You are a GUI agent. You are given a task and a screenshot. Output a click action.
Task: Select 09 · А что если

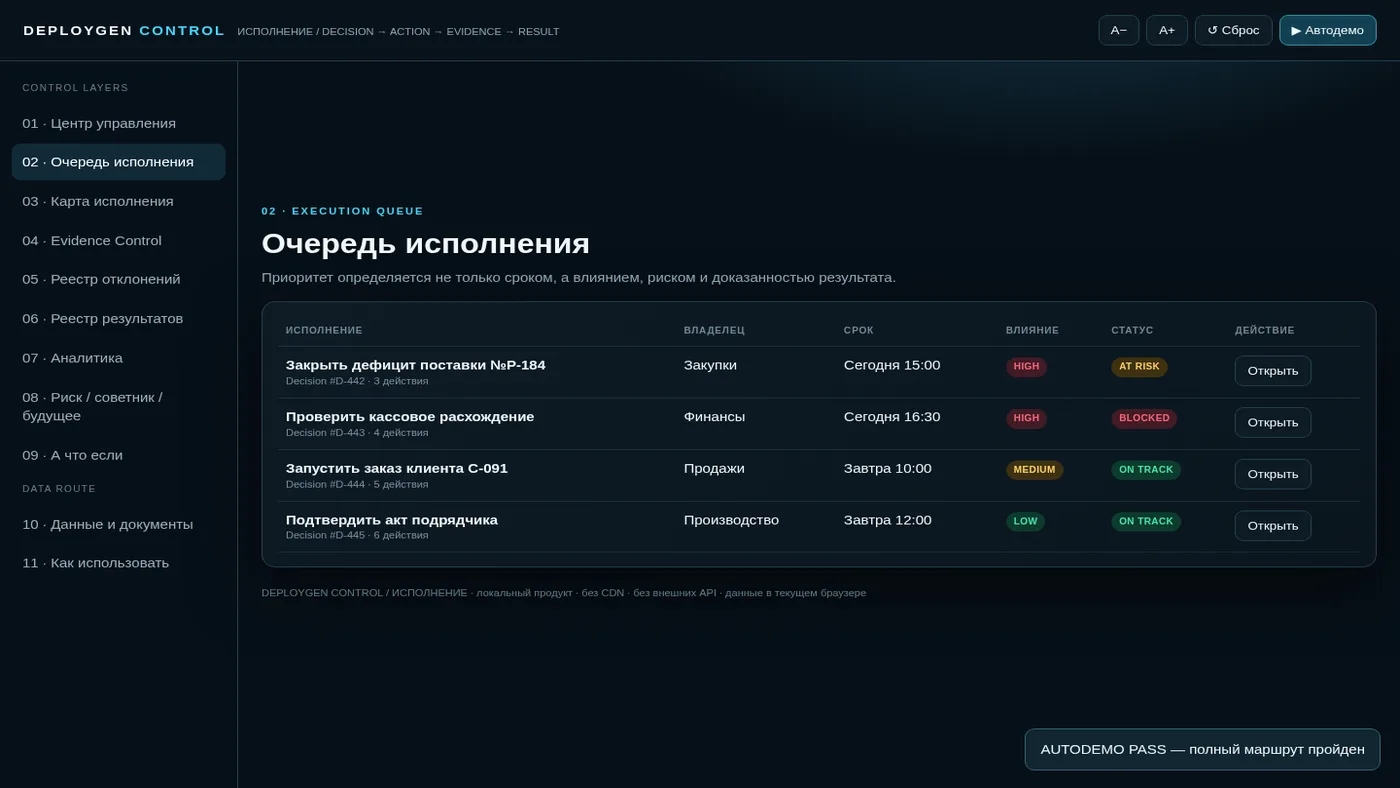(x=118, y=455)
